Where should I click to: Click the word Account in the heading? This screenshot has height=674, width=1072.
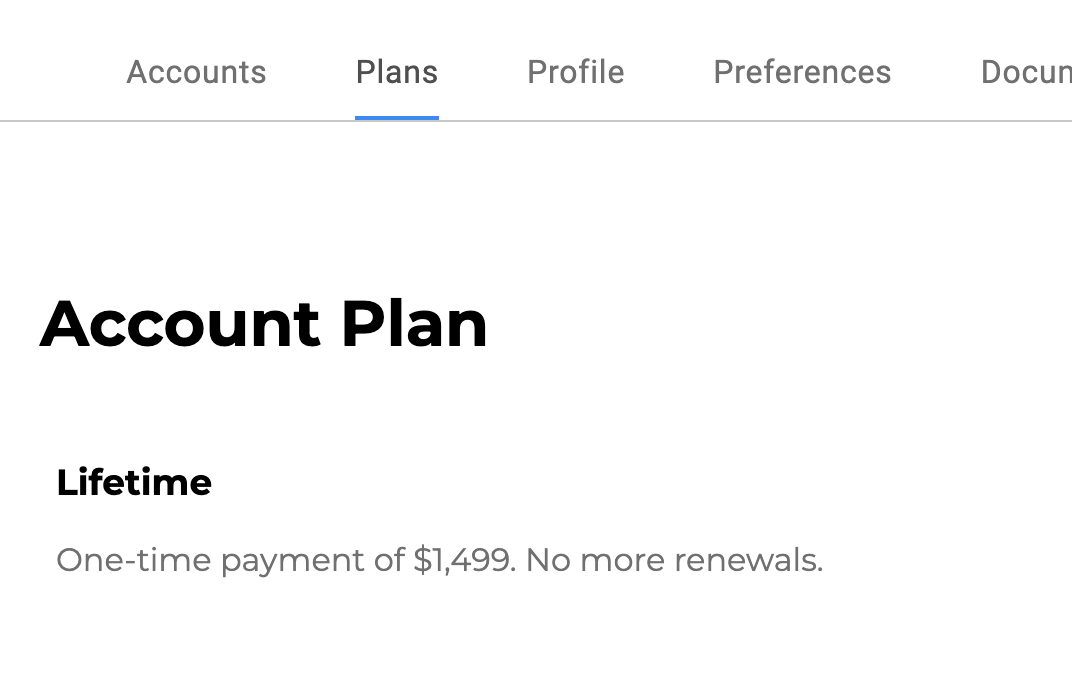[180, 324]
